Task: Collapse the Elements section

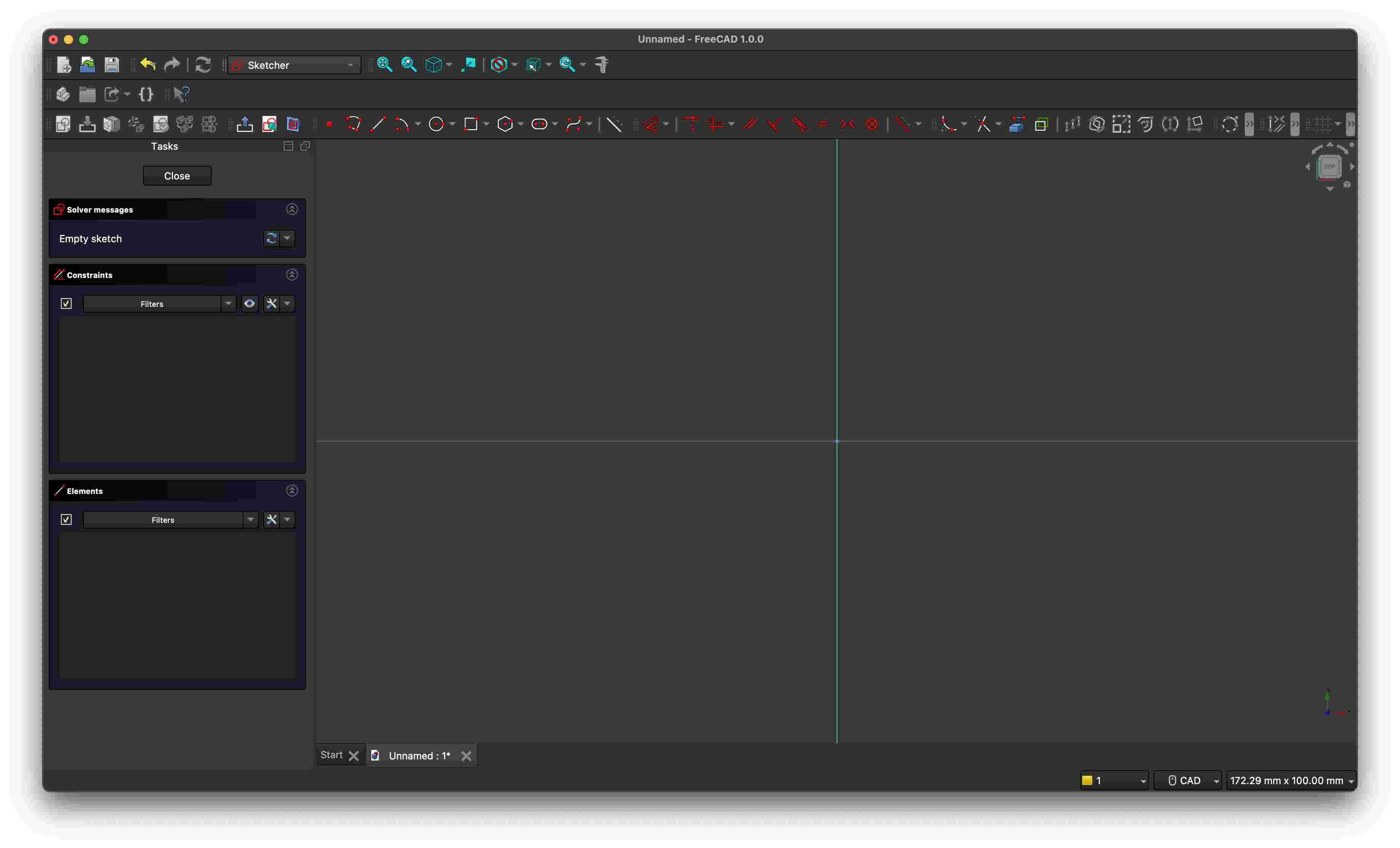Action: point(292,490)
